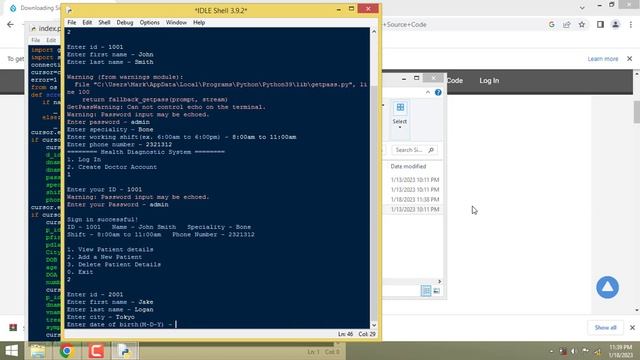
Task: Collapse the File Explorer ribbon
Action: pos(427,93)
